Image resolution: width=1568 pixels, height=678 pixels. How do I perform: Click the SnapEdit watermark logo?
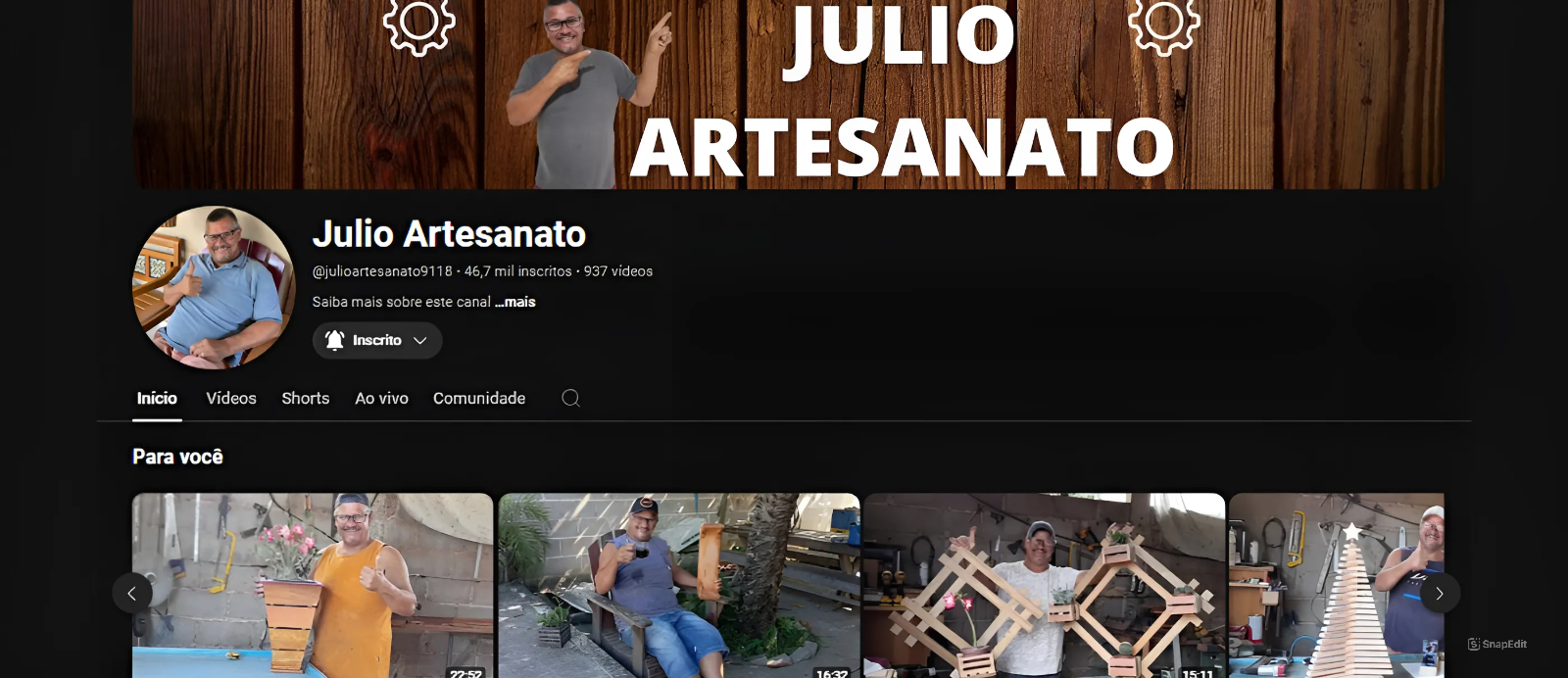point(1496,644)
